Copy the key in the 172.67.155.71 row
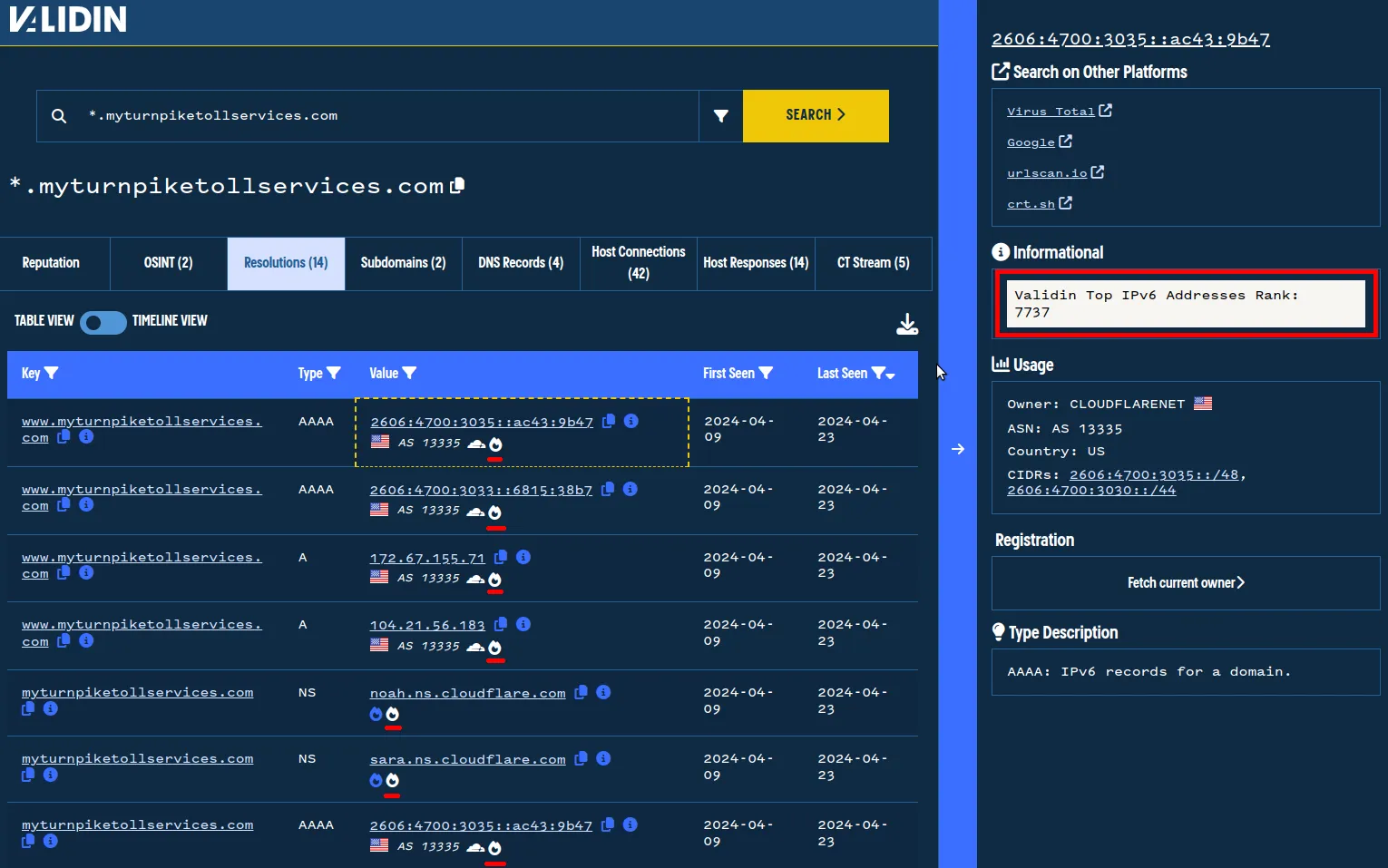Screen dimensions: 1388x868 pos(64,572)
